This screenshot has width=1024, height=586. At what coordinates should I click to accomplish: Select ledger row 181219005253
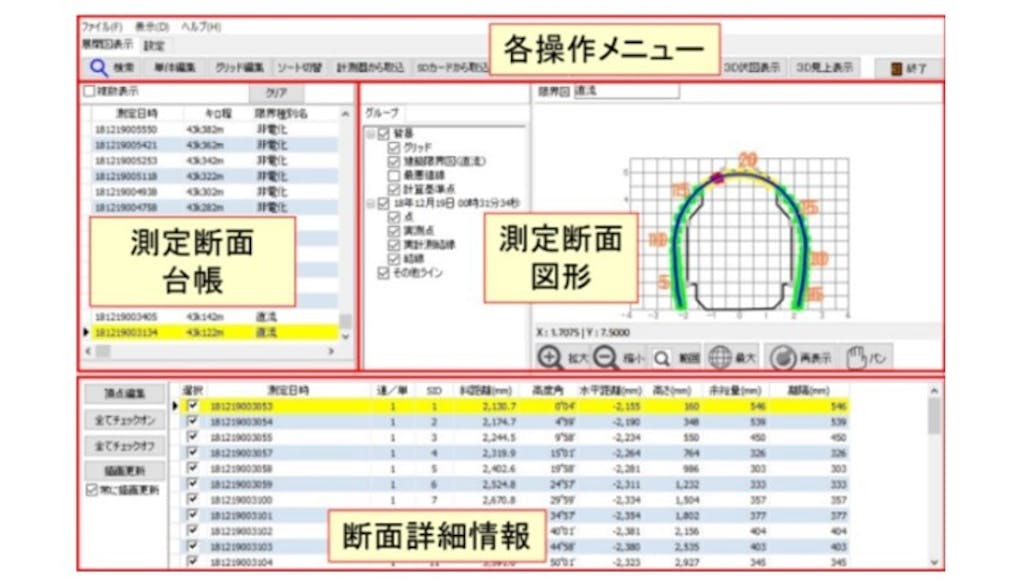(214, 161)
